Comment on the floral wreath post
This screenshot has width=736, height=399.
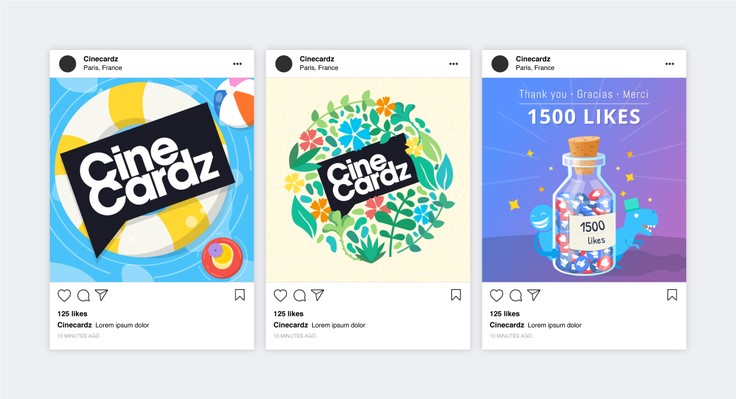pyautogui.click(x=299, y=295)
